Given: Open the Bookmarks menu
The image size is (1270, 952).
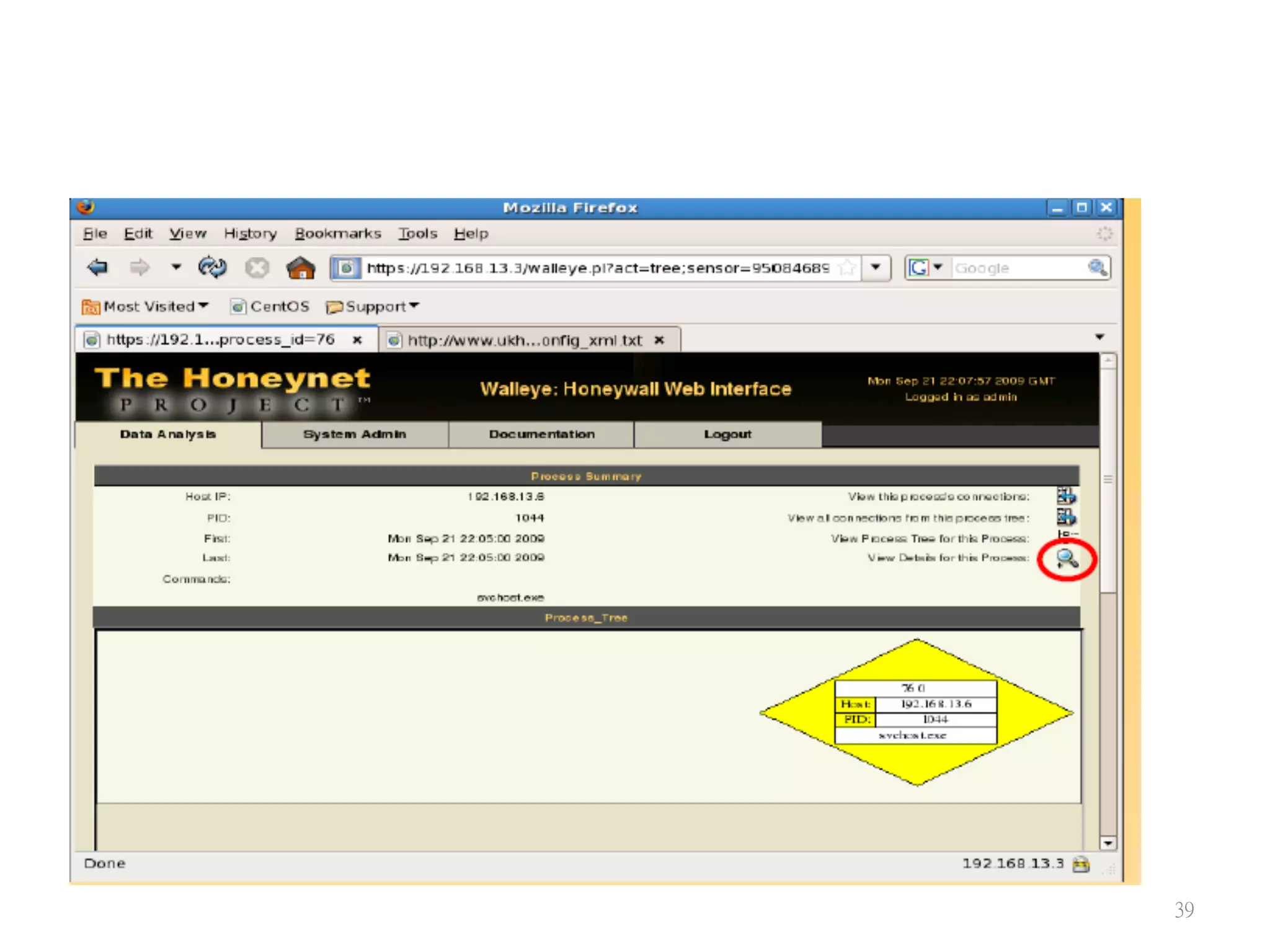Looking at the screenshot, I should 337,234.
